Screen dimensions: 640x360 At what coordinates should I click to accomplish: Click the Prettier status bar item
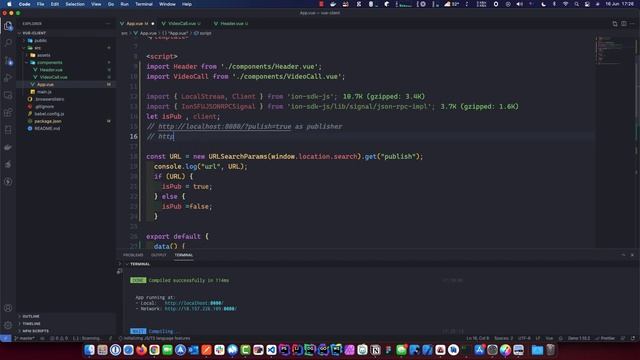[x=605, y=338]
